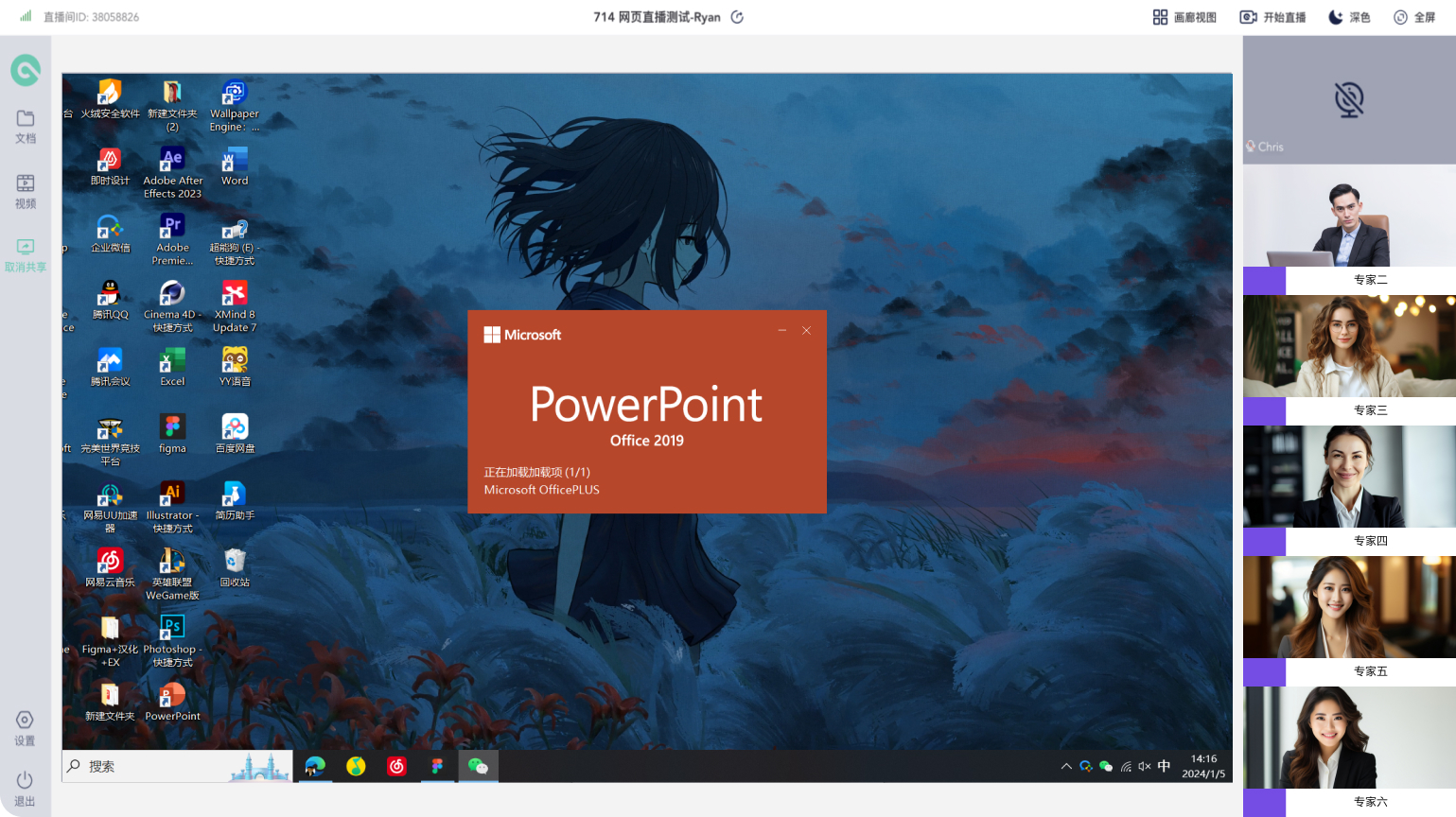Click the Excel desktop icon
1456x817 pixels.
click(172, 368)
